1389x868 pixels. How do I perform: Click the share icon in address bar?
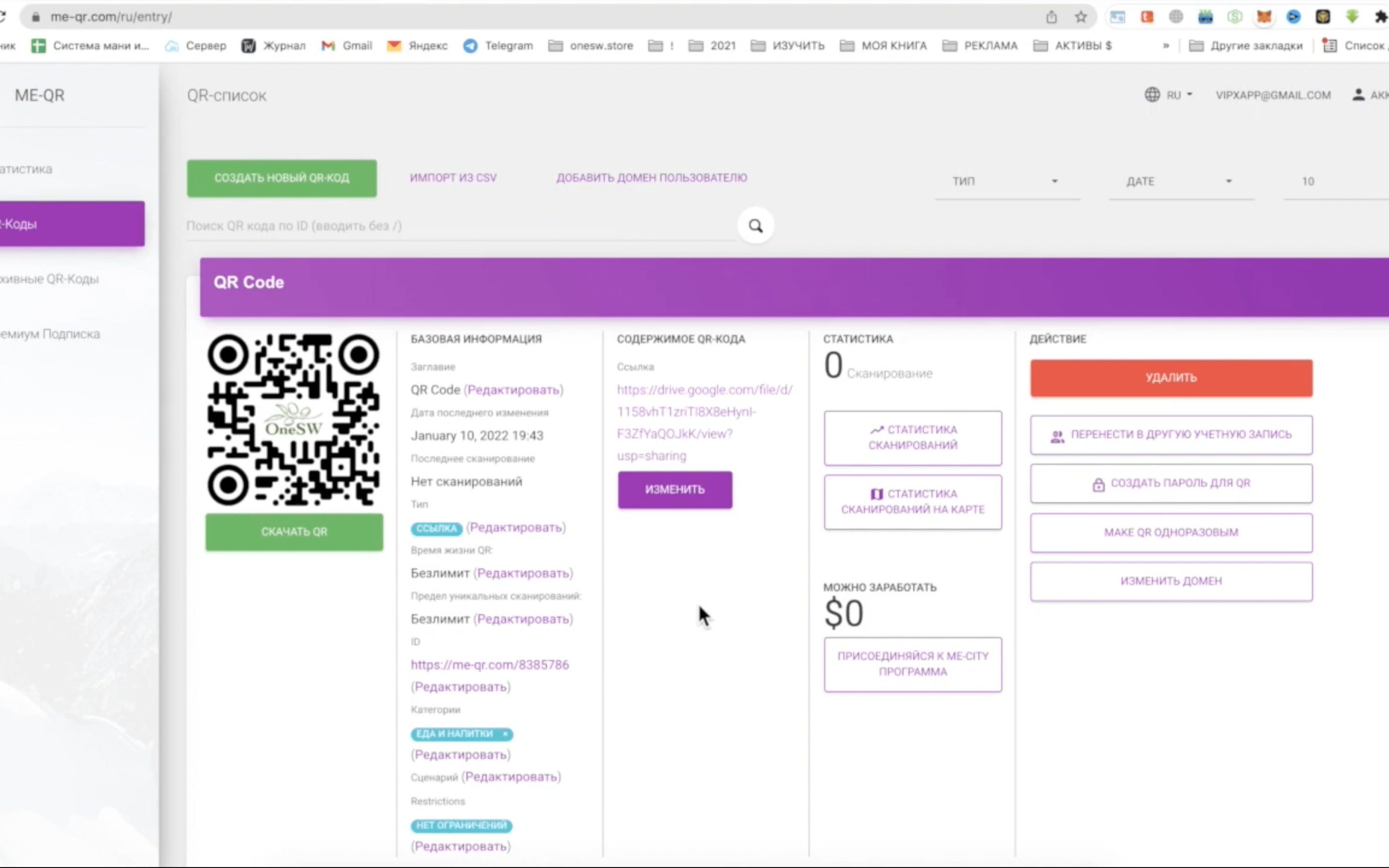coord(1051,17)
